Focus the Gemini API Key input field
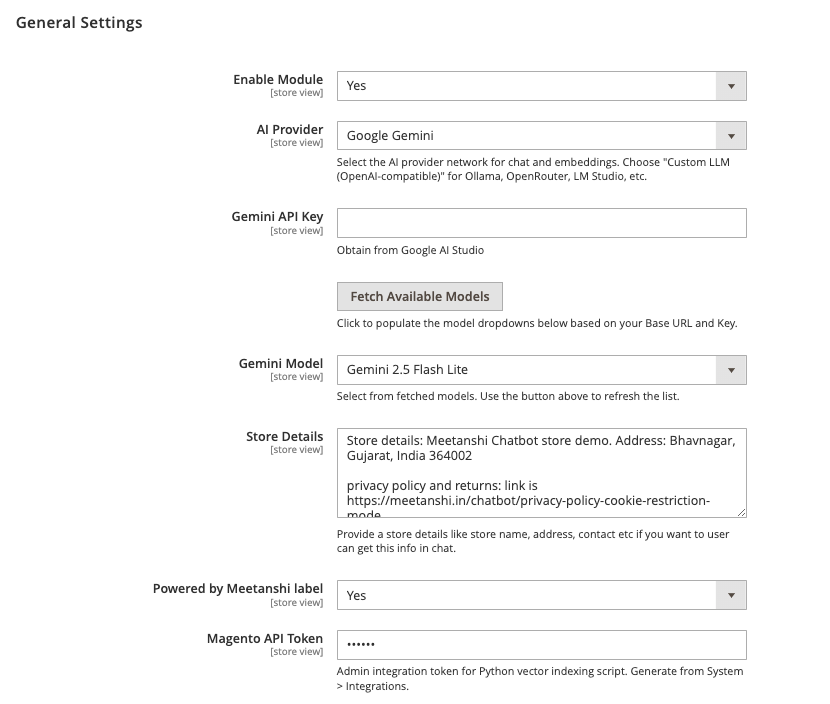 coord(542,223)
